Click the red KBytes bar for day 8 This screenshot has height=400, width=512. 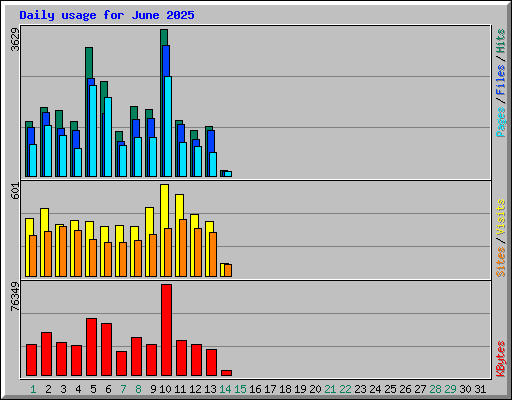click(x=136, y=356)
